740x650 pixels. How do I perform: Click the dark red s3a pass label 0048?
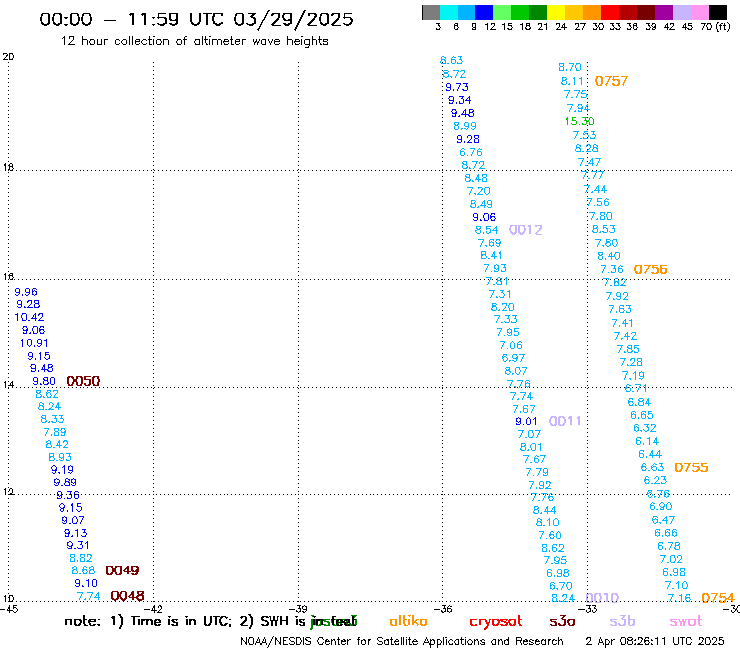click(127, 596)
